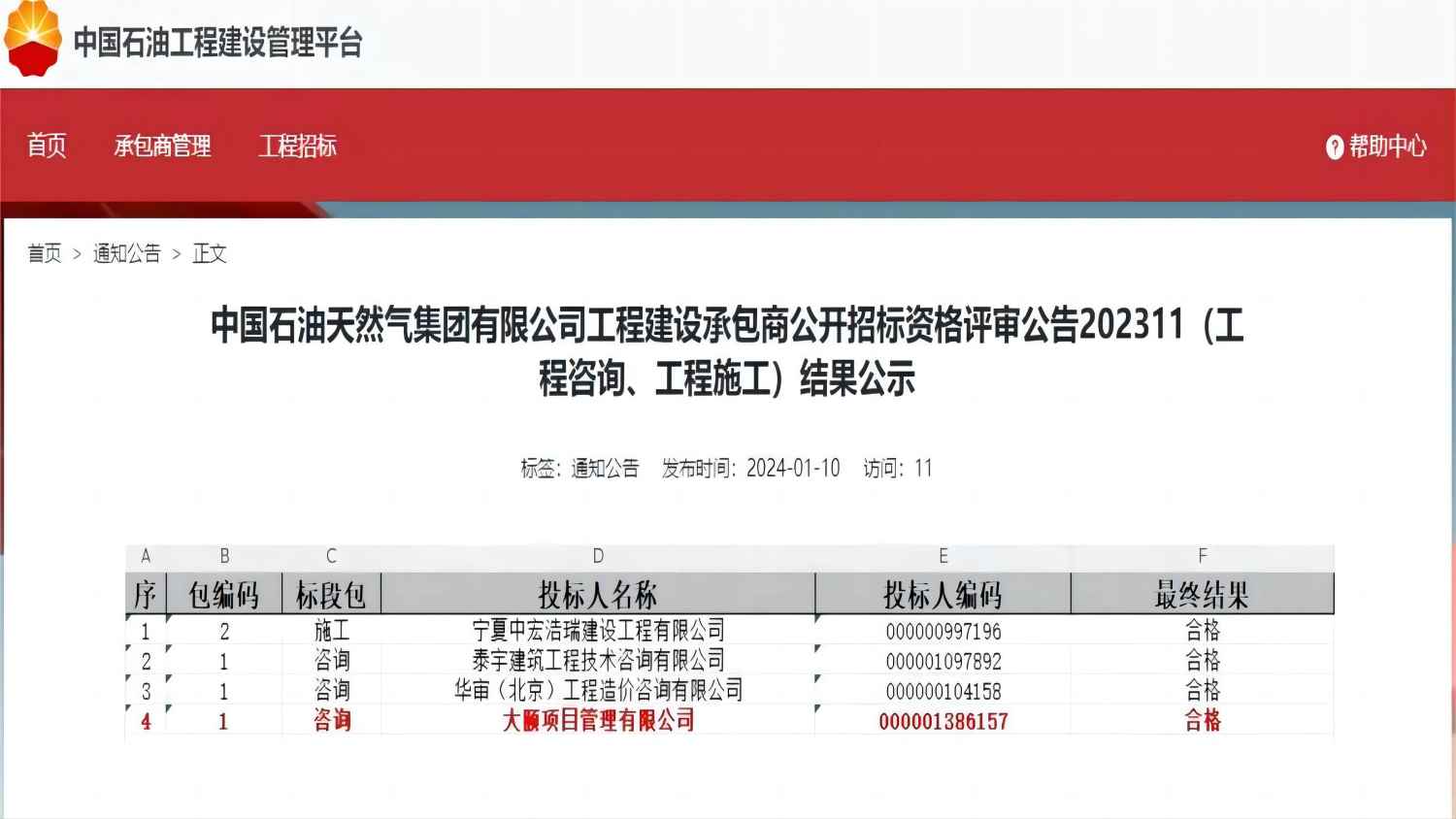The width and height of the screenshot is (1456, 819).
Task: Click 正文 in the breadcrumb
Action: [x=210, y=253]
